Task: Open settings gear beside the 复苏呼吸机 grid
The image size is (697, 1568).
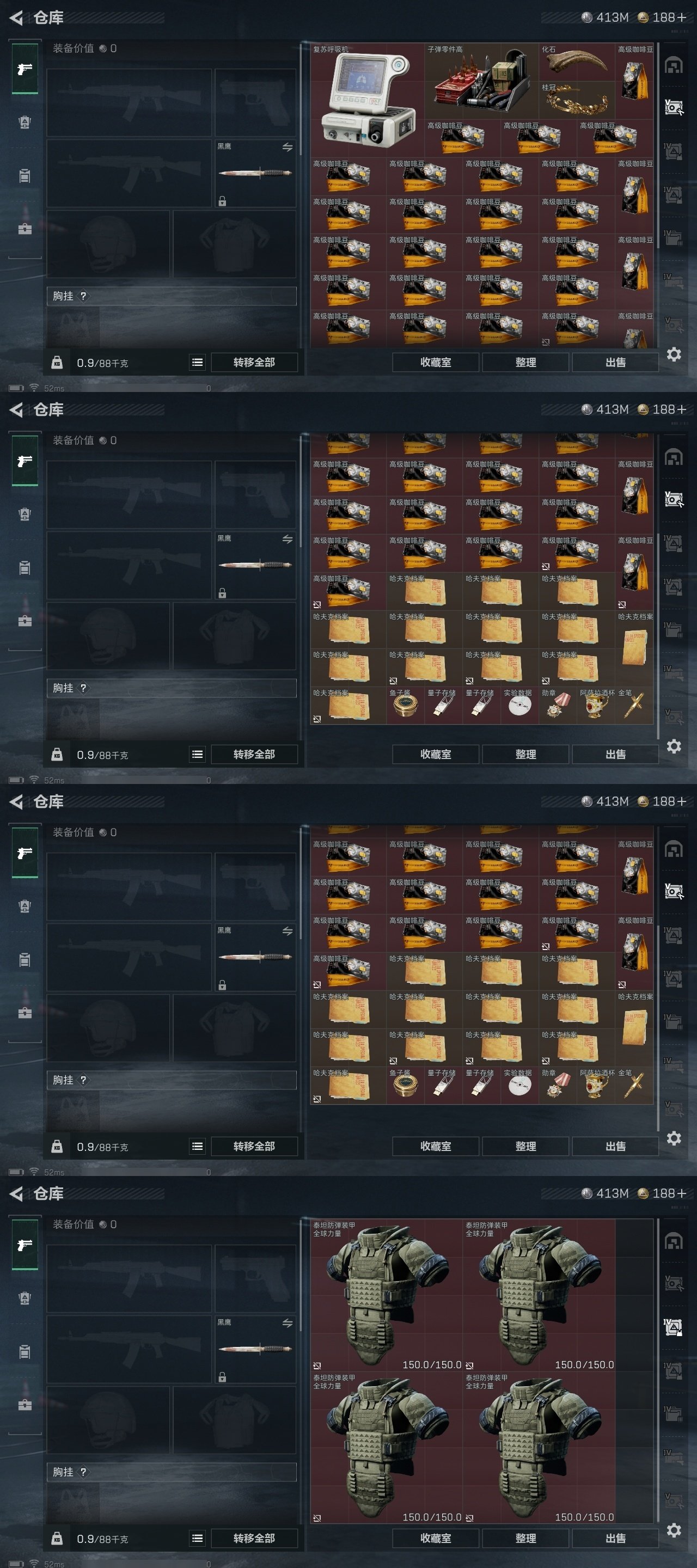Action: [x=673, y=354]
